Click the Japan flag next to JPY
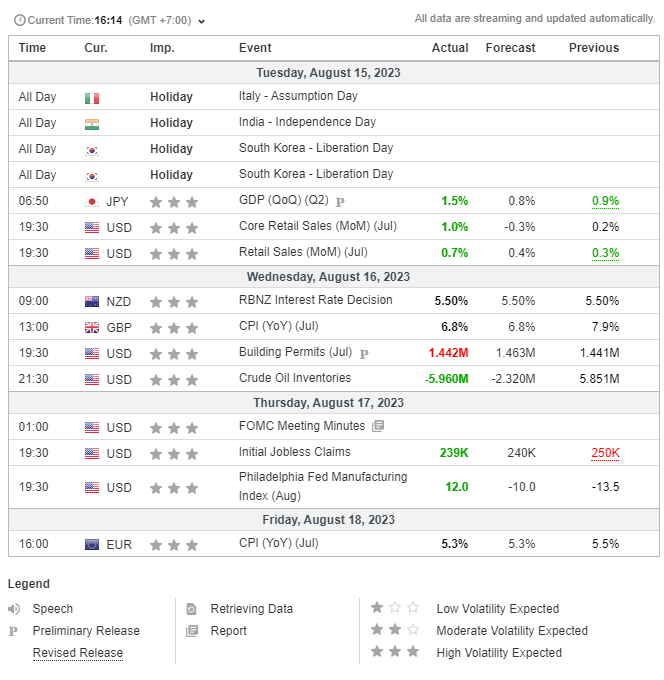Image resolution: width=664 pixels, height=680 pixels. click(x=92, y=202)
